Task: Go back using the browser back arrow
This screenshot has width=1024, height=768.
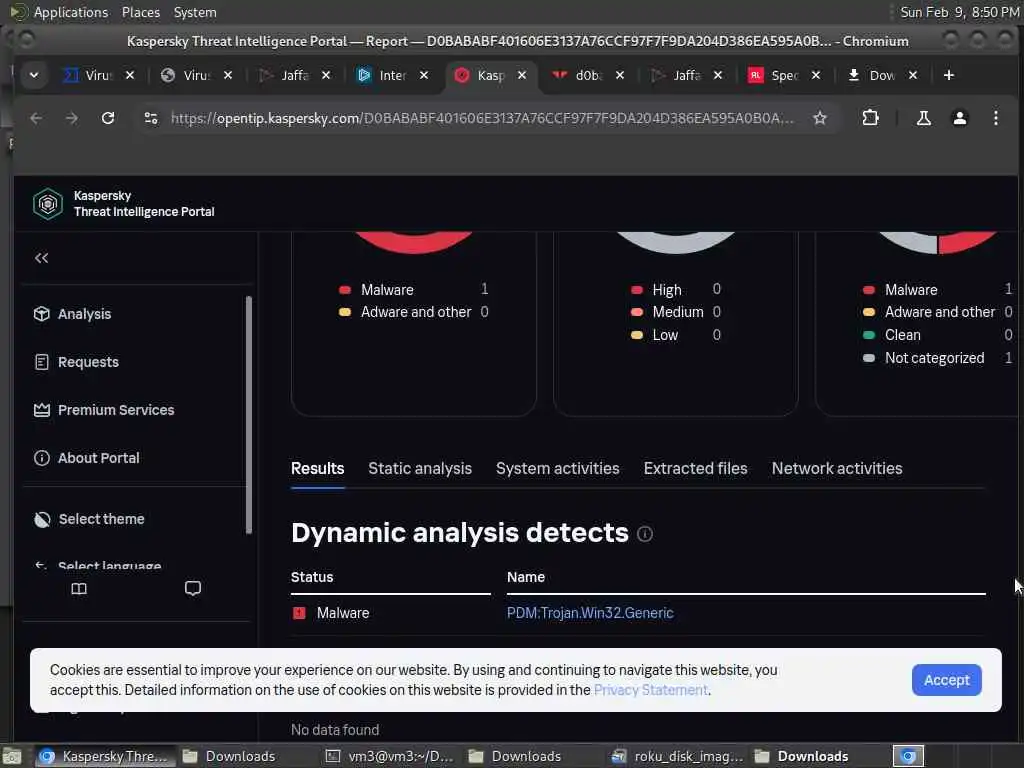Action: pos(36,118)
